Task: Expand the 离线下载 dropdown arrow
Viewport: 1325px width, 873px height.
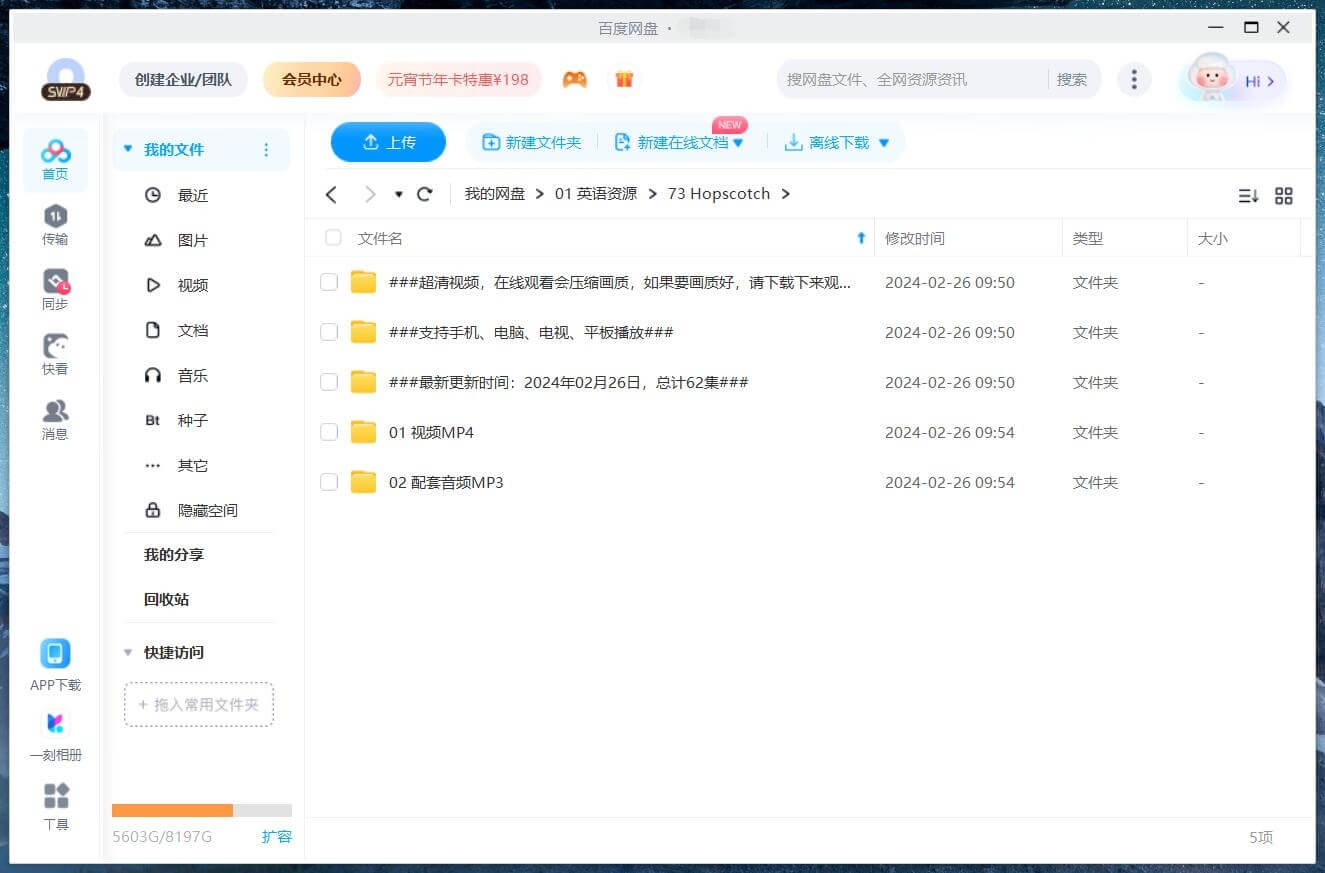Action: pyautogui.click(x=884, y=143)
